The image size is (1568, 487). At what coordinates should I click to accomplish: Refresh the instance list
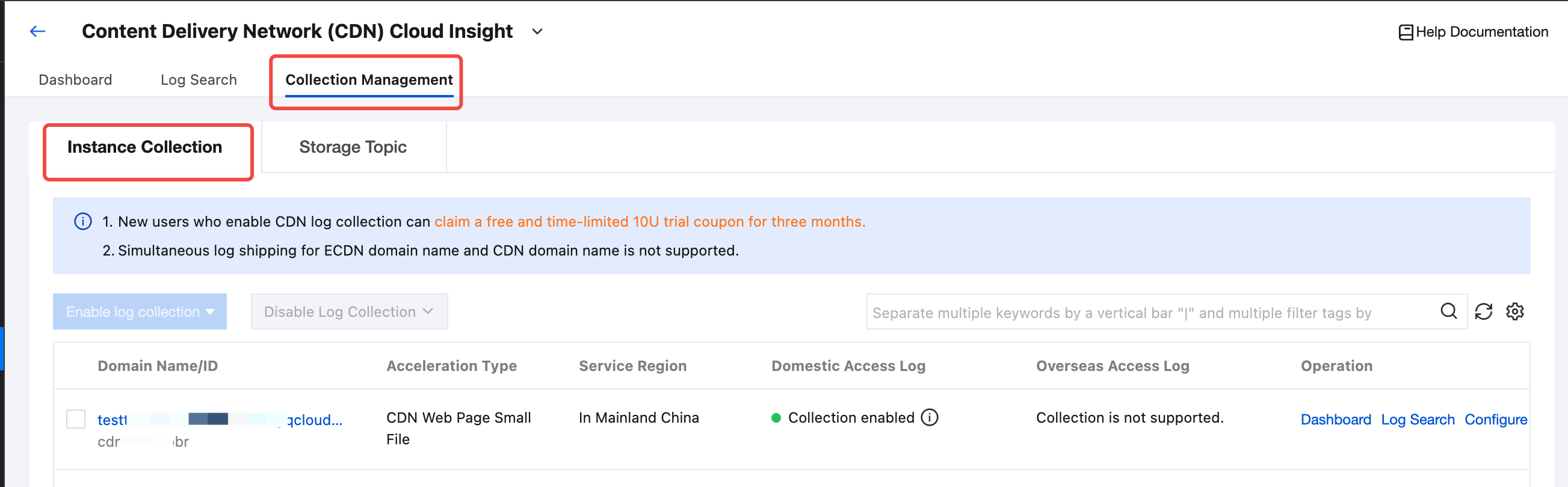point(1483,311)
